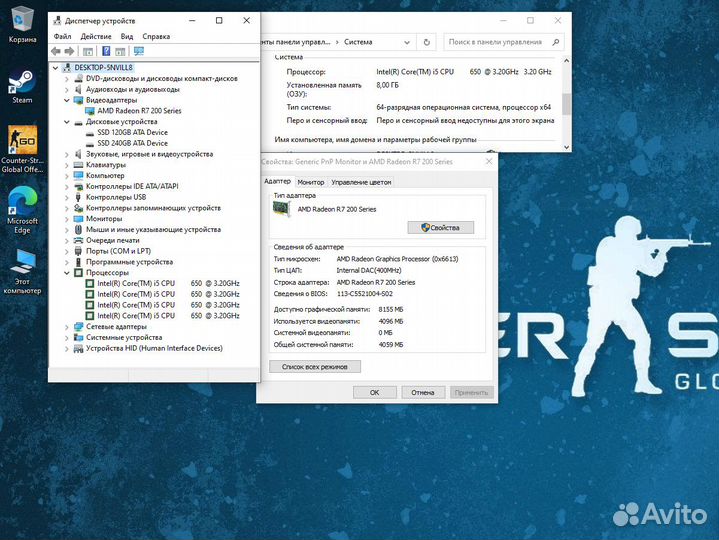The image size is (719, 540).
Task: Open the 'Действие' menu
Action: (96, 36)
